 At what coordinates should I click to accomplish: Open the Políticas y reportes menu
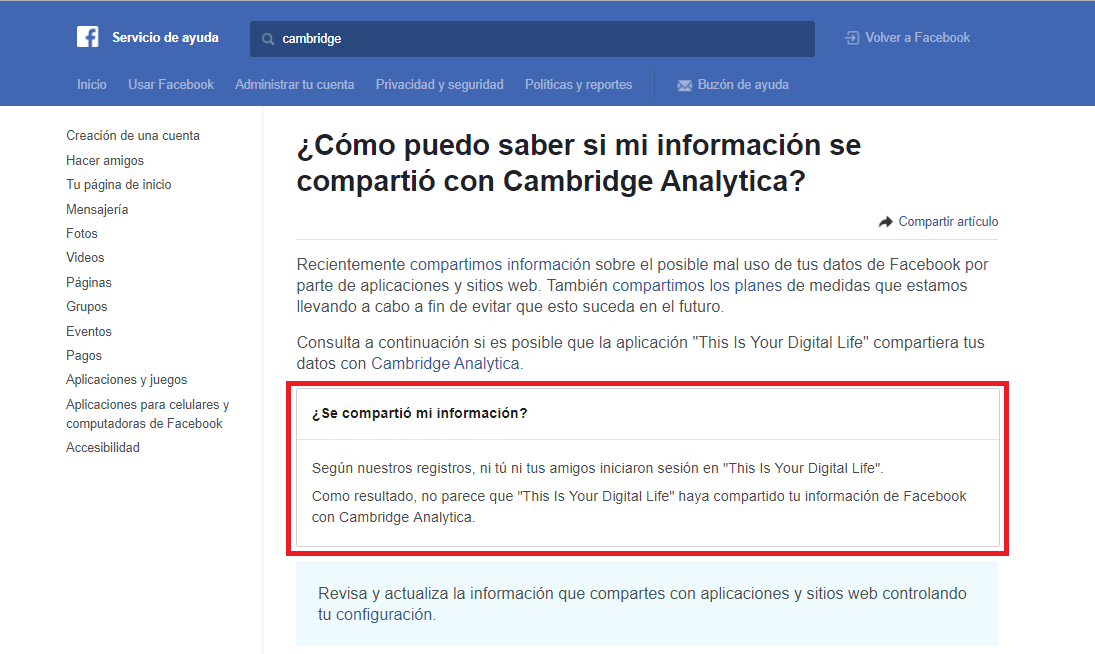(578, 84)
